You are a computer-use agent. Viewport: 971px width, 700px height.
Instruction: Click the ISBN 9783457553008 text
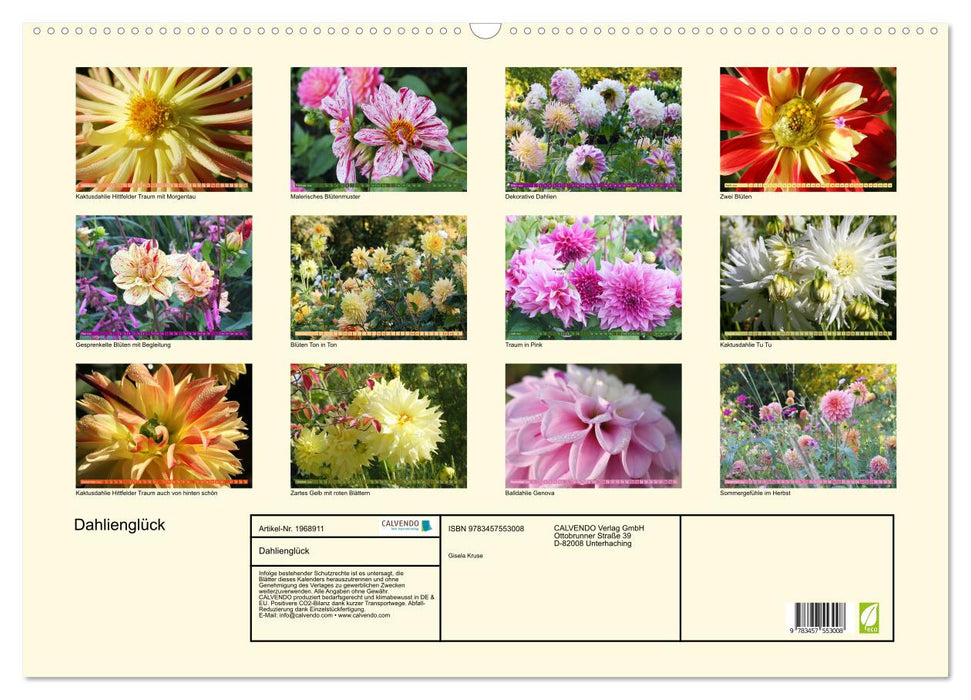tap(486, 528)
